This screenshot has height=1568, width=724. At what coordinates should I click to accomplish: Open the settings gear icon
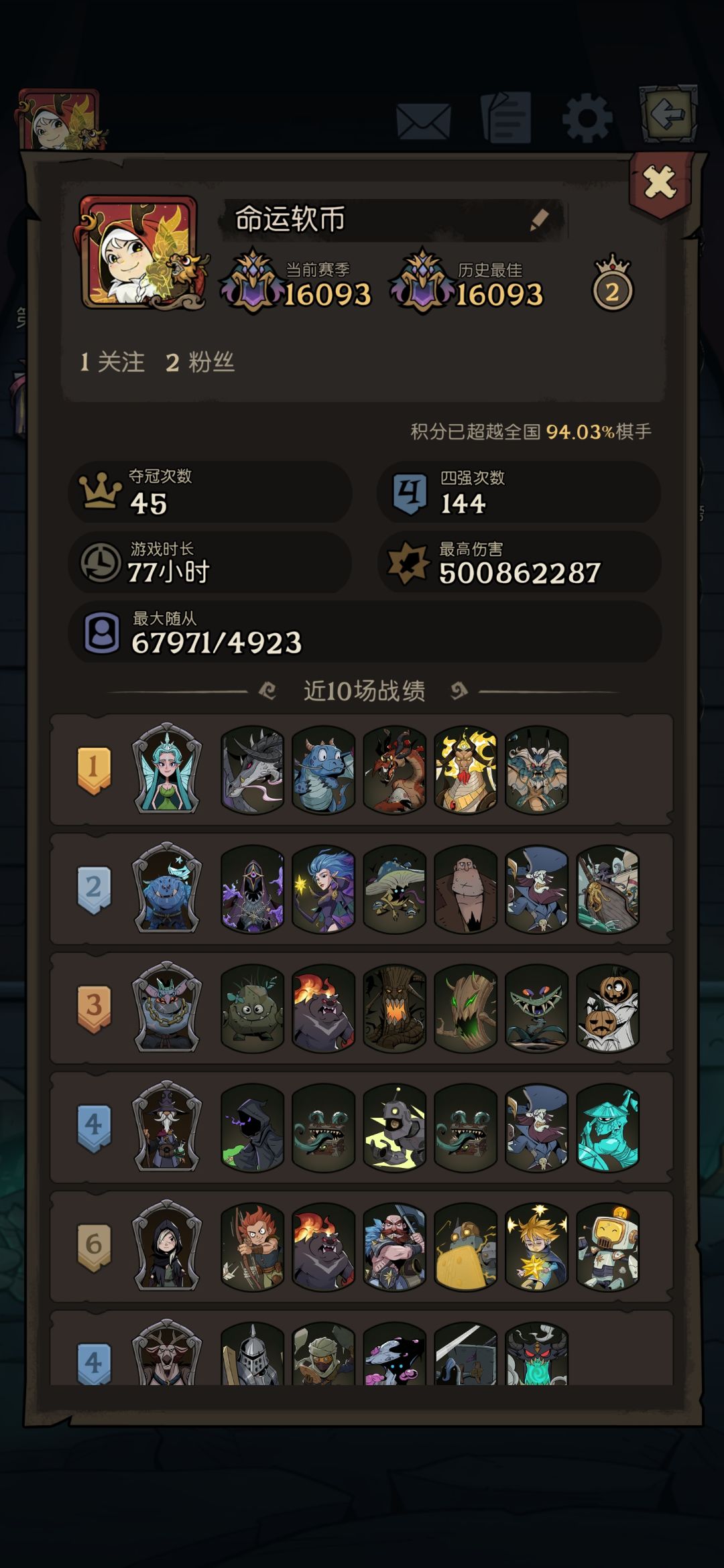(x=587, y=119)
